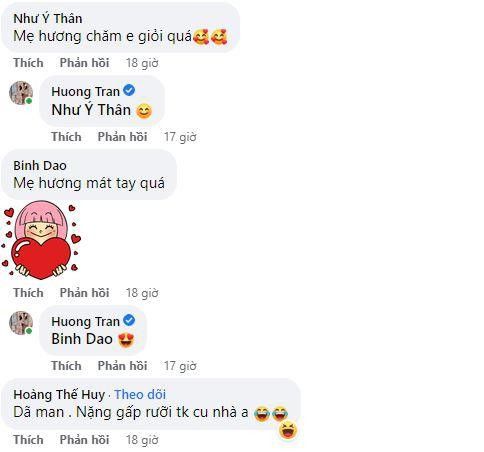
Task: Click the heart-eyes emoji in the Binh Dao reply
Action: 126,340
